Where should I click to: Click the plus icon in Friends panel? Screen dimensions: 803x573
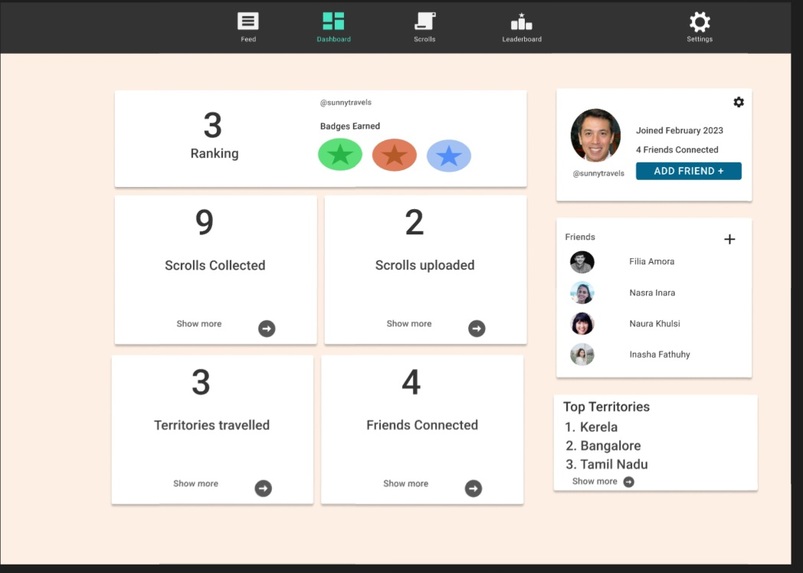(x=730, y=239)
